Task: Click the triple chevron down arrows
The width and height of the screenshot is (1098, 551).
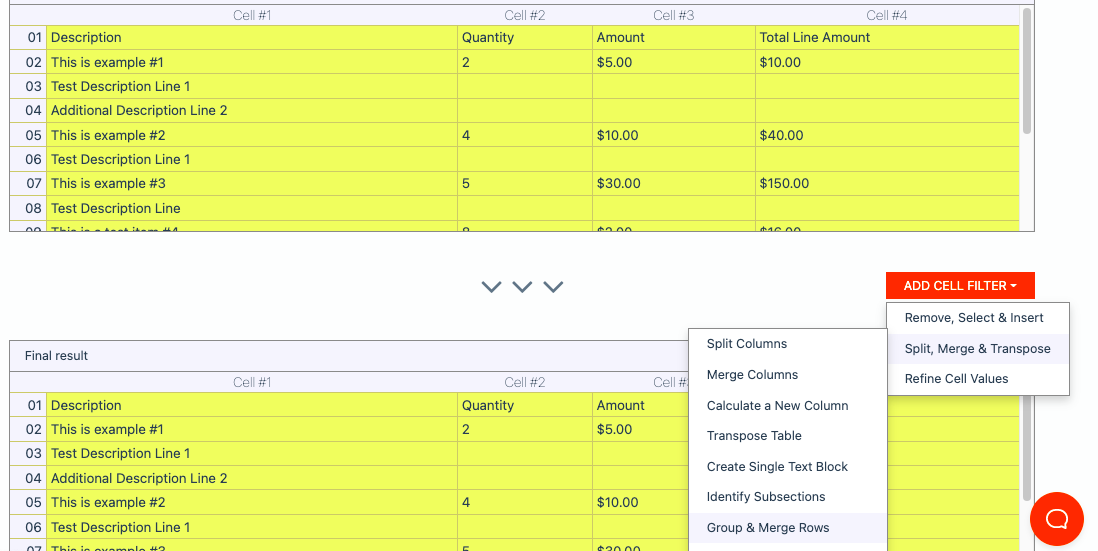Action: [522, 286]
